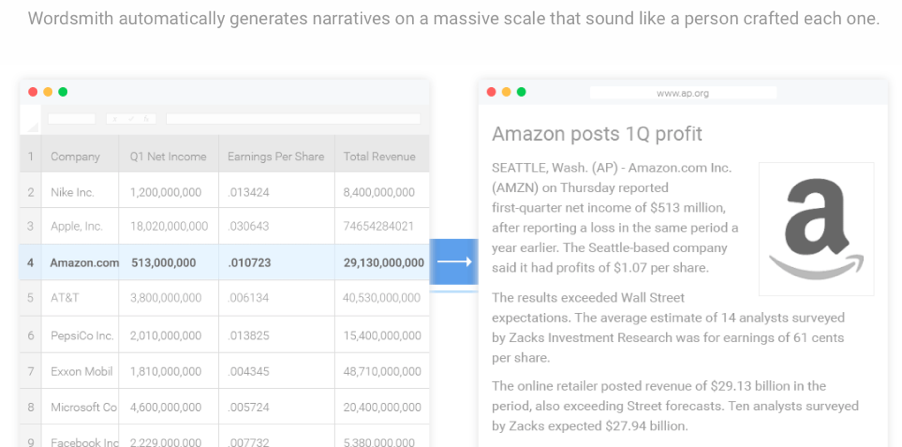
Task: Click the .006134 earnings per share cell
Action: coord(277,298)
